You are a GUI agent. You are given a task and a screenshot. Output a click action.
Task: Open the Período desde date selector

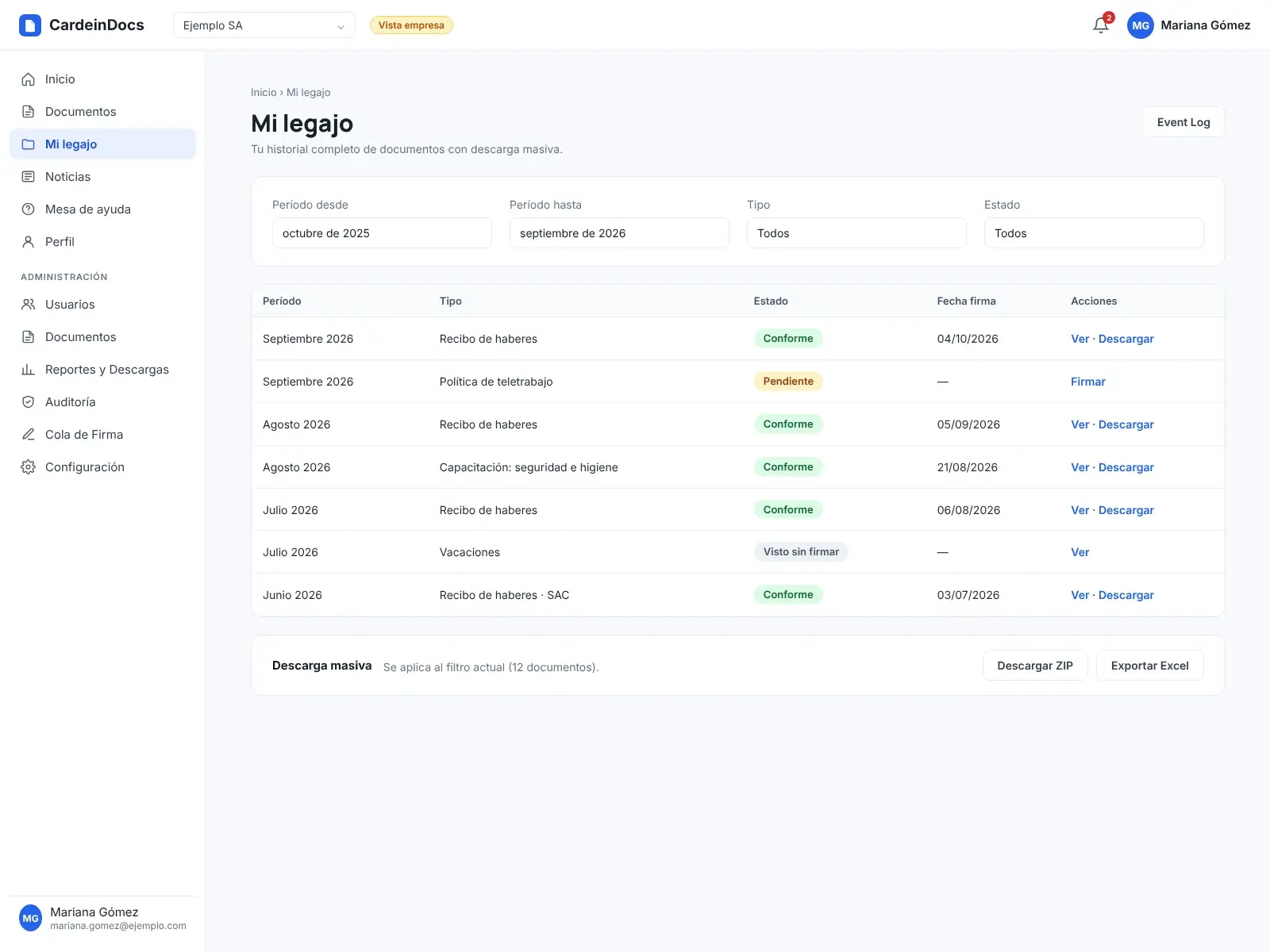coord(382,233)
